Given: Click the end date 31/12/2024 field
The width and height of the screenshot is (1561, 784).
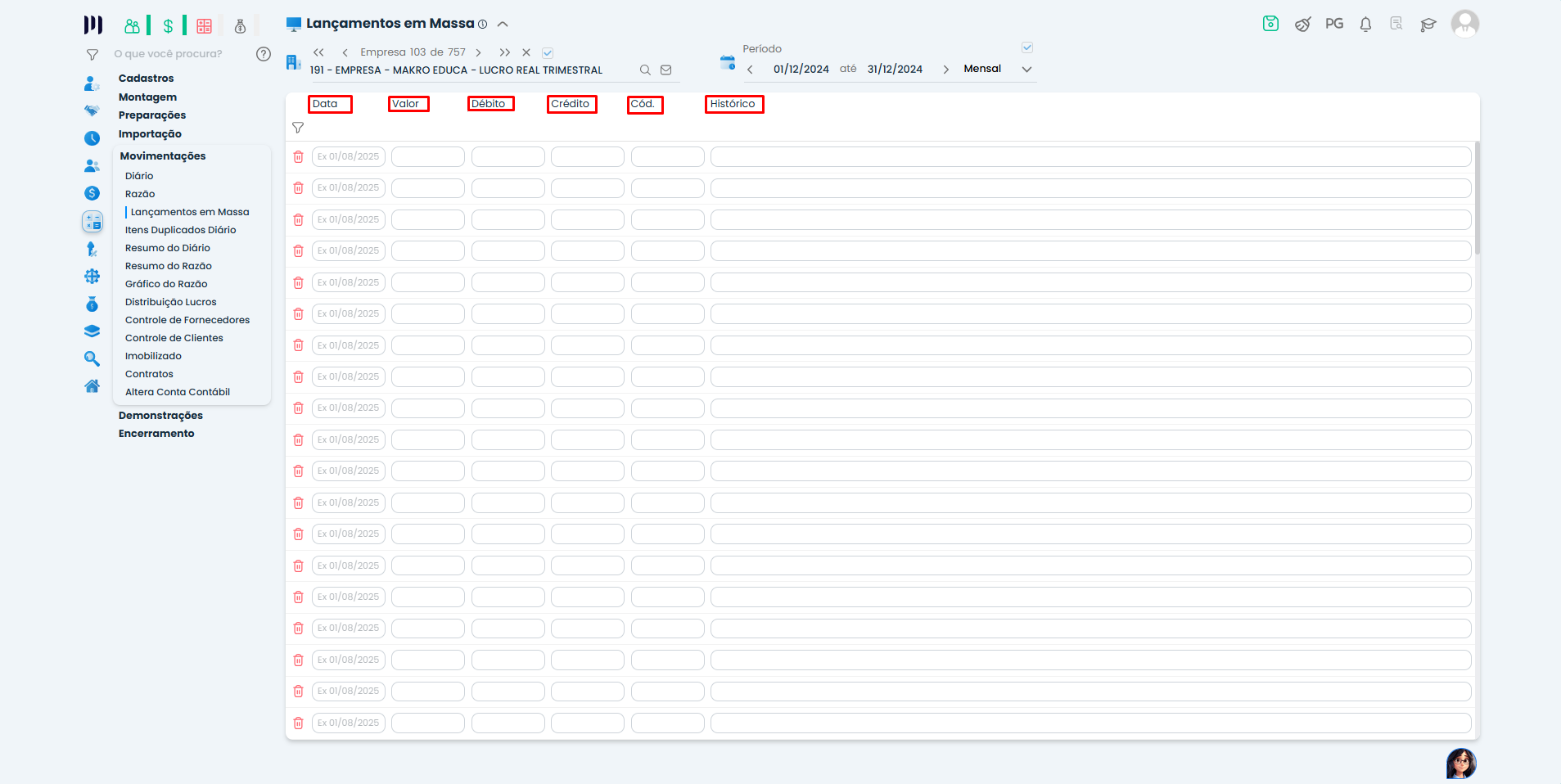Looking at the screenshot, I should 896,70.
